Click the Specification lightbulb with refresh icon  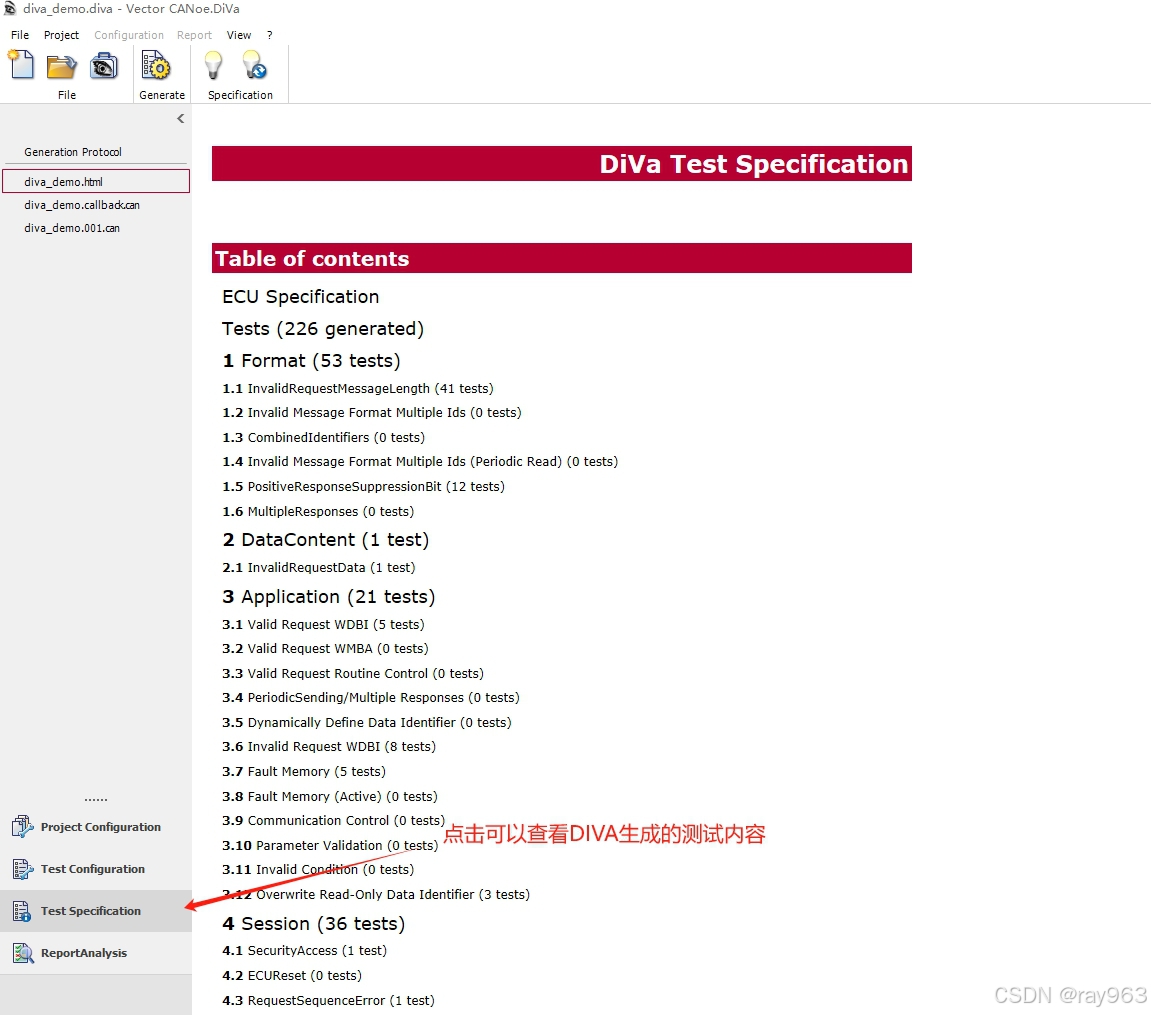click(x=254, y=65)
